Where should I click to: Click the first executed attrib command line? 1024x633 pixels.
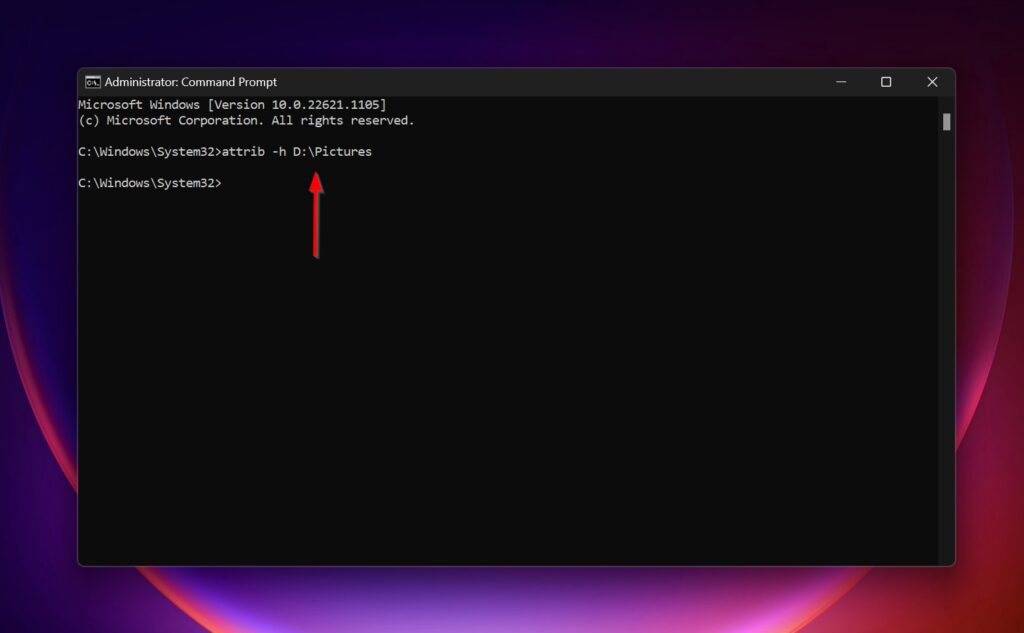[x=225, y=151]
